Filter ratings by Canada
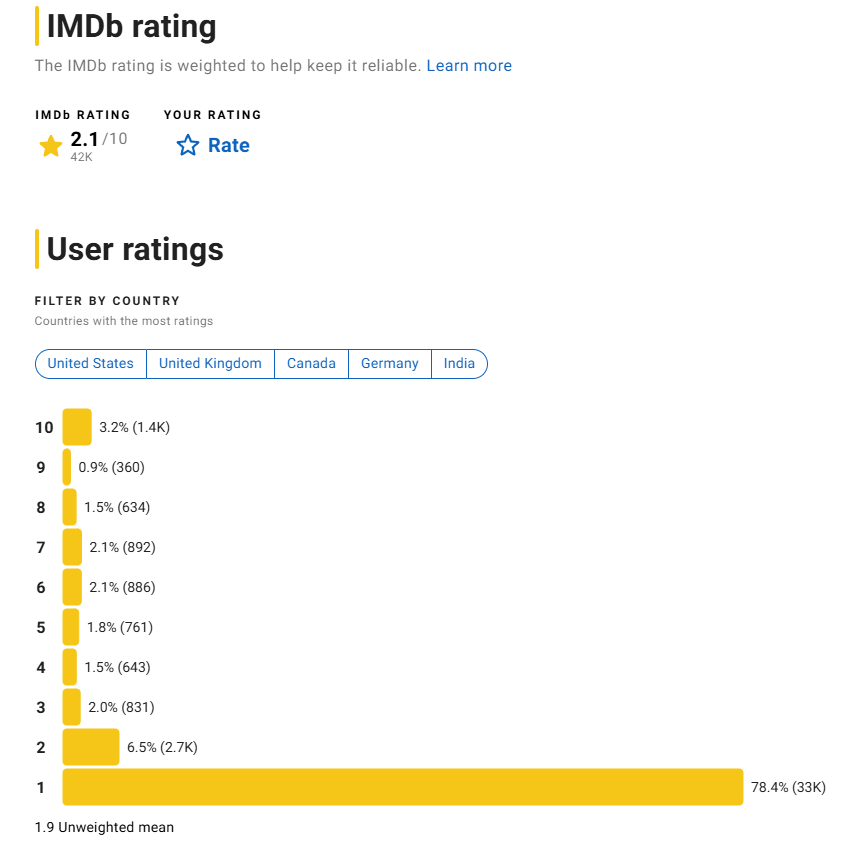The width and height of the screenshot is (851, 846). 311,363
